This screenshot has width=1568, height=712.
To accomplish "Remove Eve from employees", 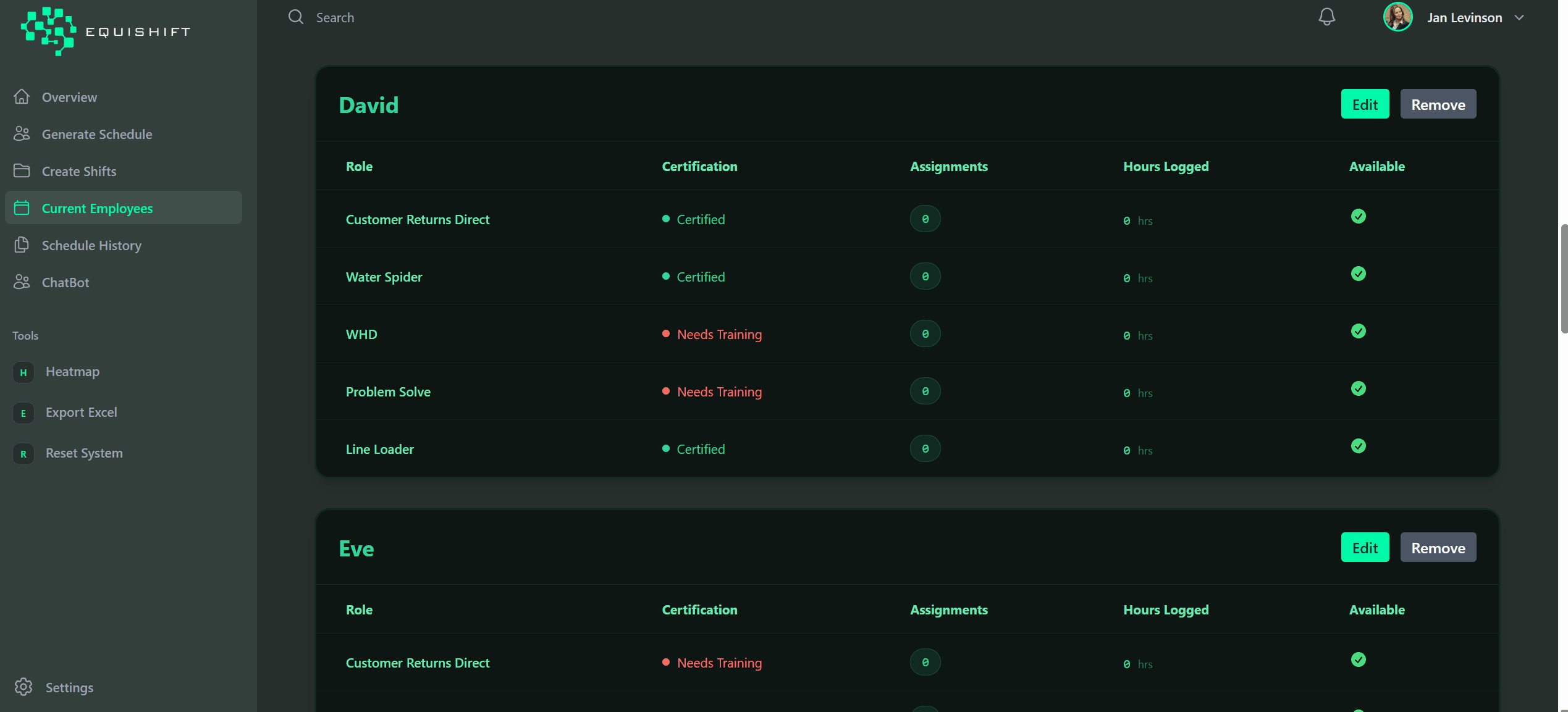I will [1438, 547].
